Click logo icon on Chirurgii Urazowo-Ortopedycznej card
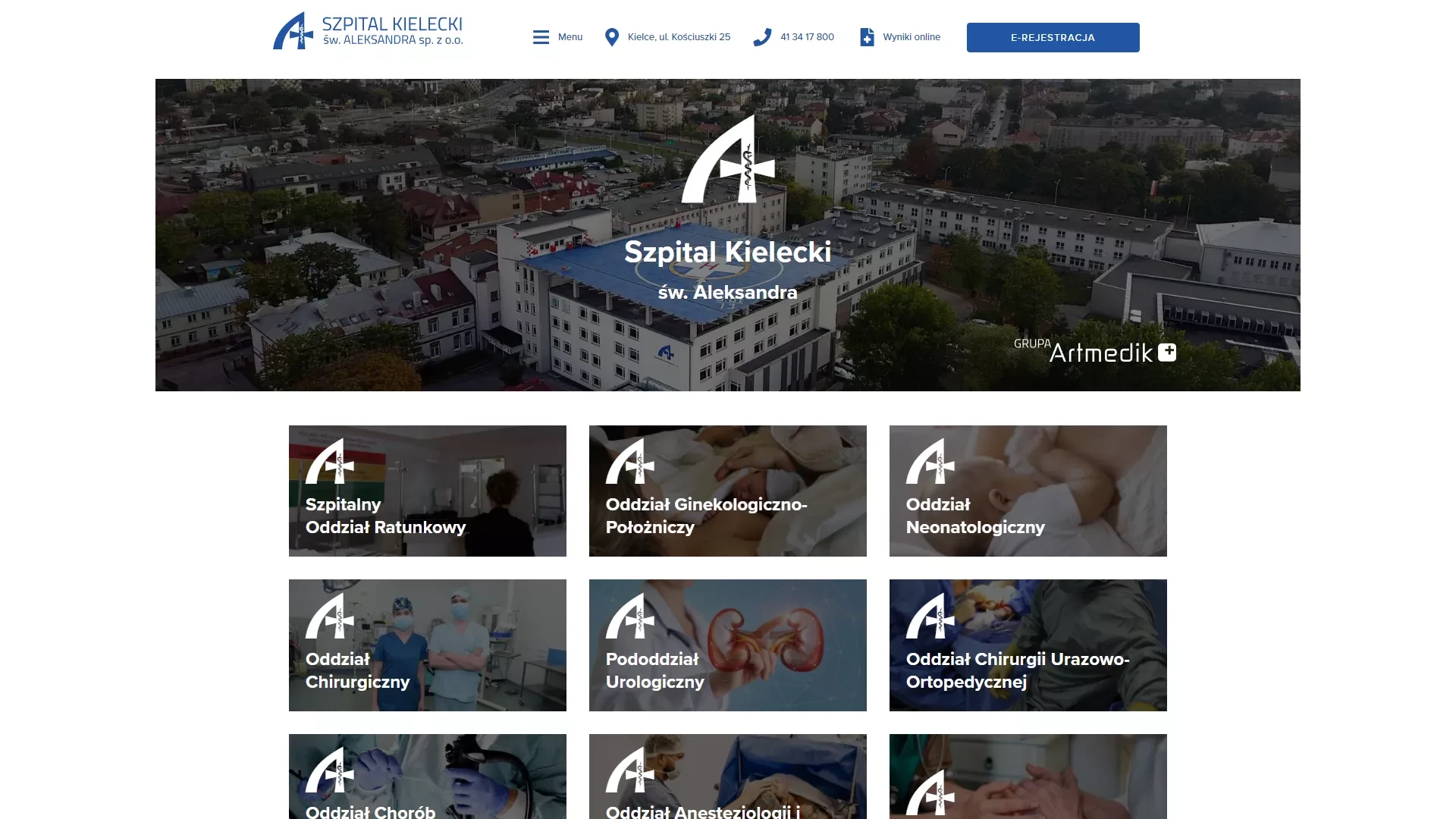Viewport: 1456px width, 819px height. (x=930, y=616)
